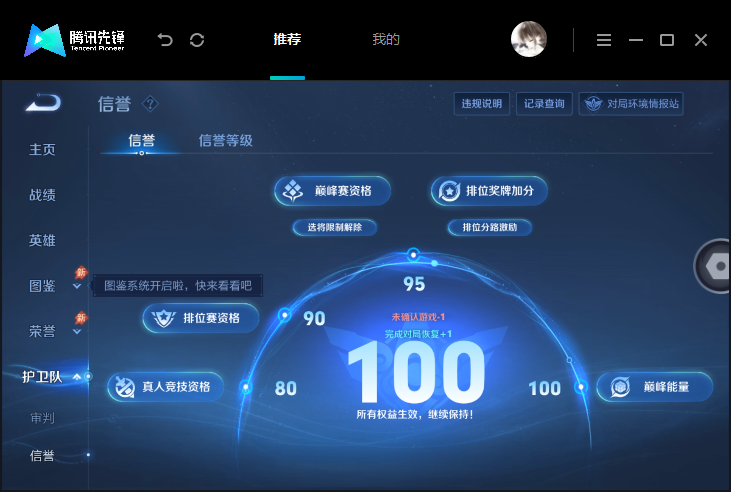Select the 信誉等级 sub-tab
731x492 pixels.
click(226, 140)
